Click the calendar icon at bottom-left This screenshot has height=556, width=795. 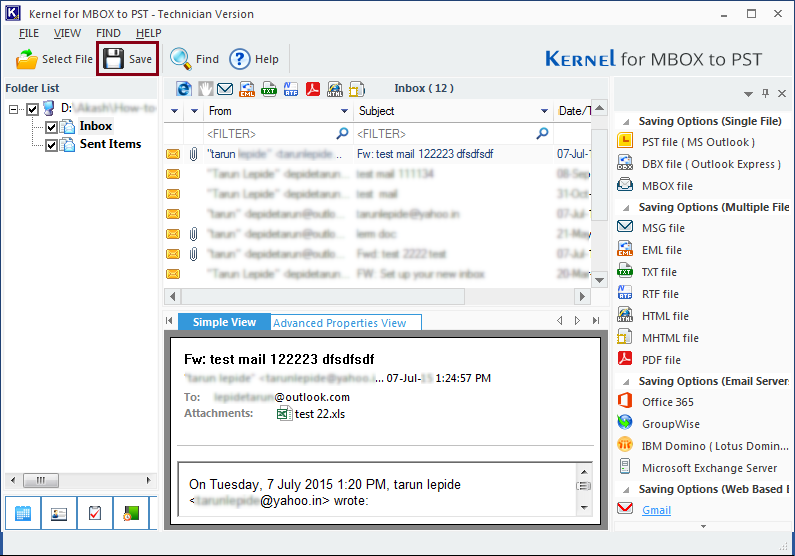point(23,513)
